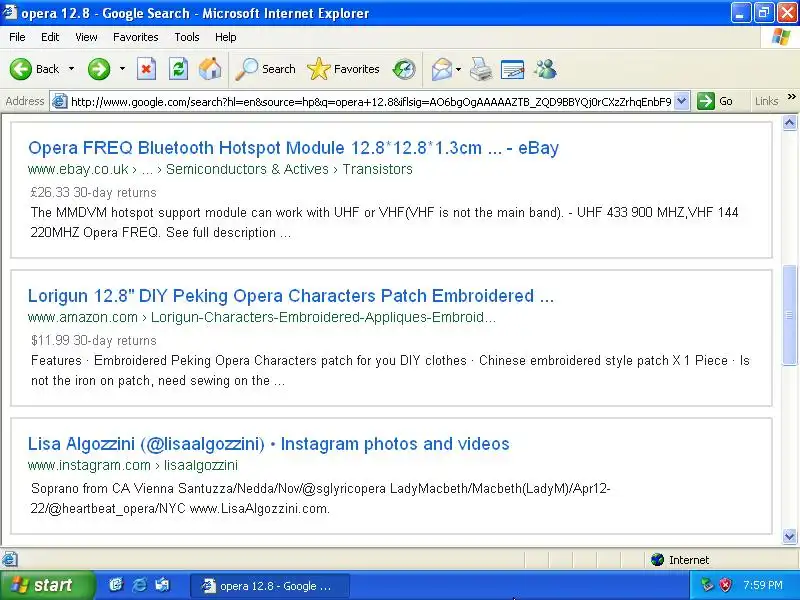Click the red security shield tray icon
Viewport: 800px width, 600px height.
point(725,585)
